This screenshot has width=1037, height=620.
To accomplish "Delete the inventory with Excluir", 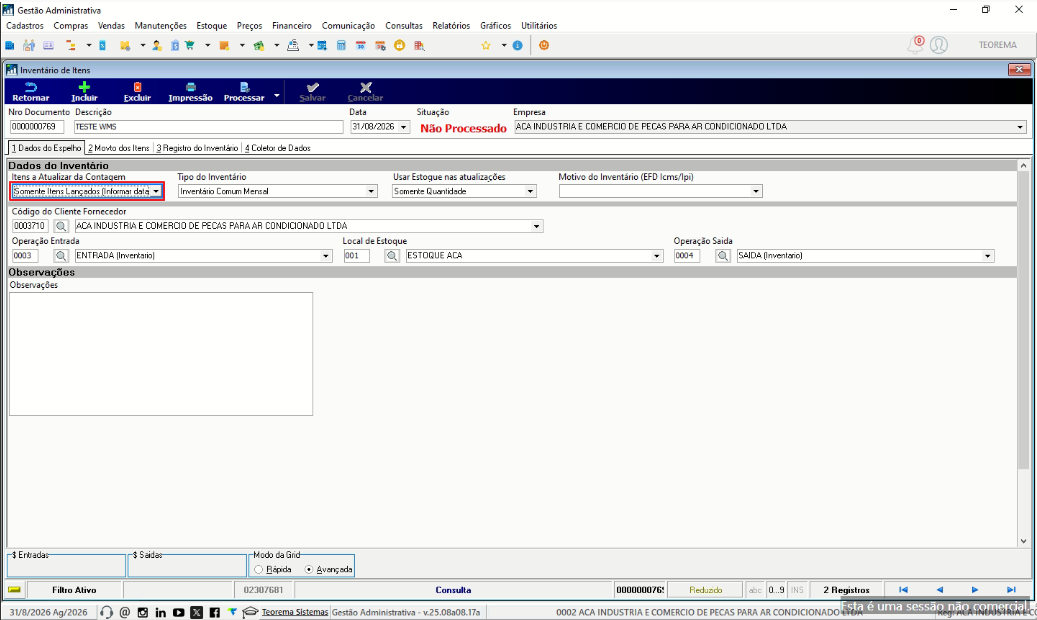I will pyautogui.click(x=137, y=91).
